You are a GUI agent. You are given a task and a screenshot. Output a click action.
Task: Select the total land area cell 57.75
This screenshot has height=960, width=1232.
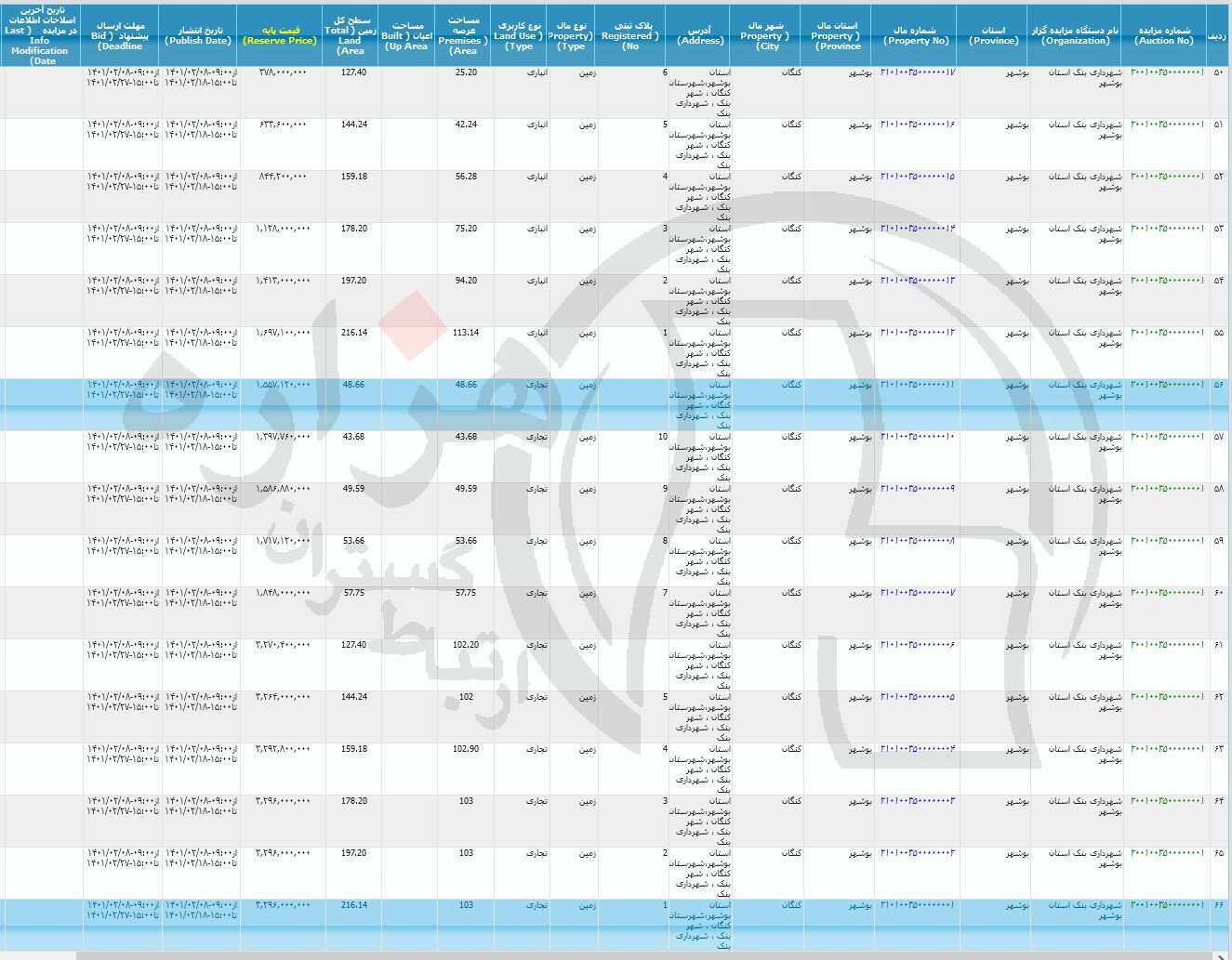[353, 593]
